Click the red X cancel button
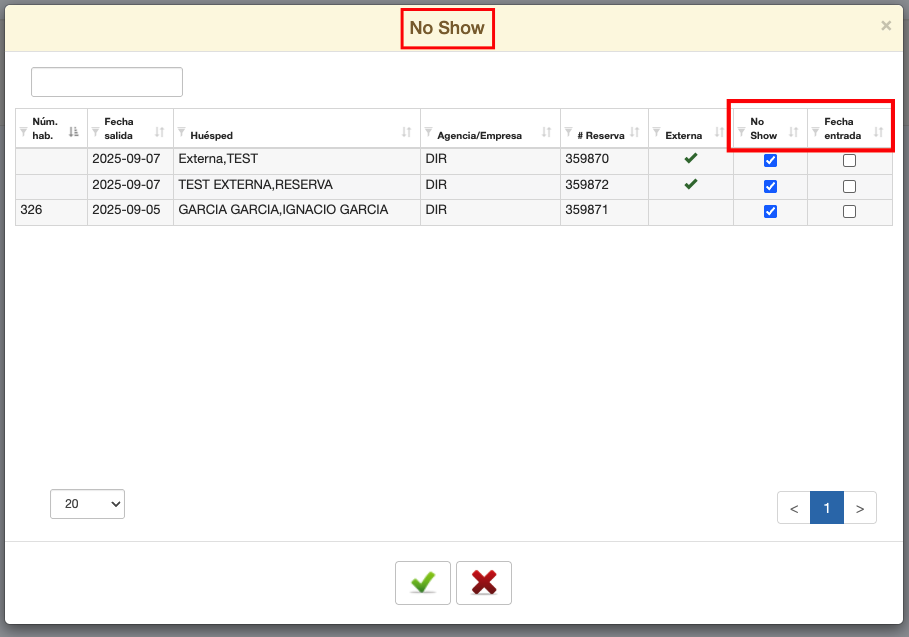Viewport: 909px width, 637px height. [484, 583]
